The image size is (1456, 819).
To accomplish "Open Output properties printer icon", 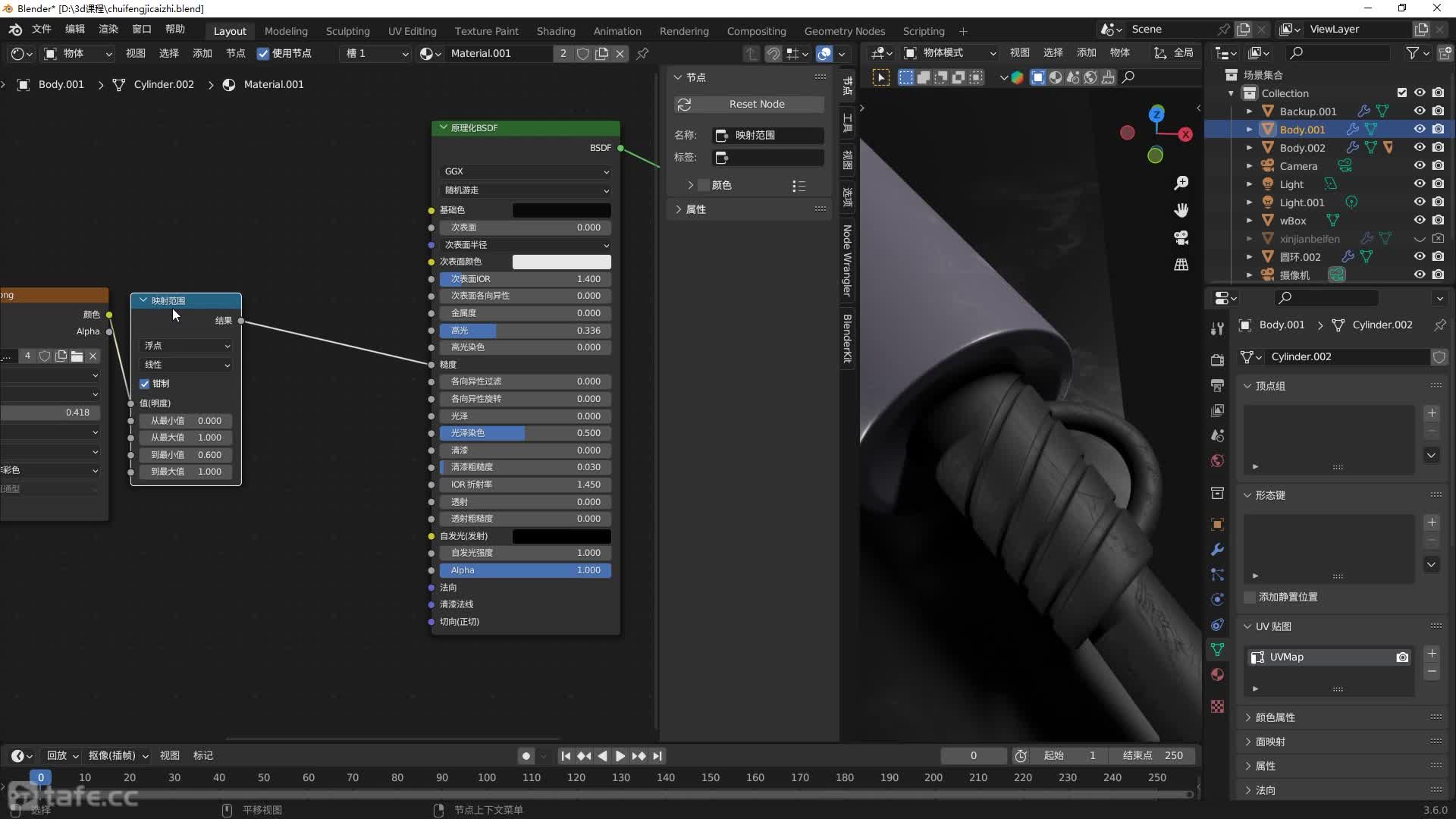I will pos(1217,385).
